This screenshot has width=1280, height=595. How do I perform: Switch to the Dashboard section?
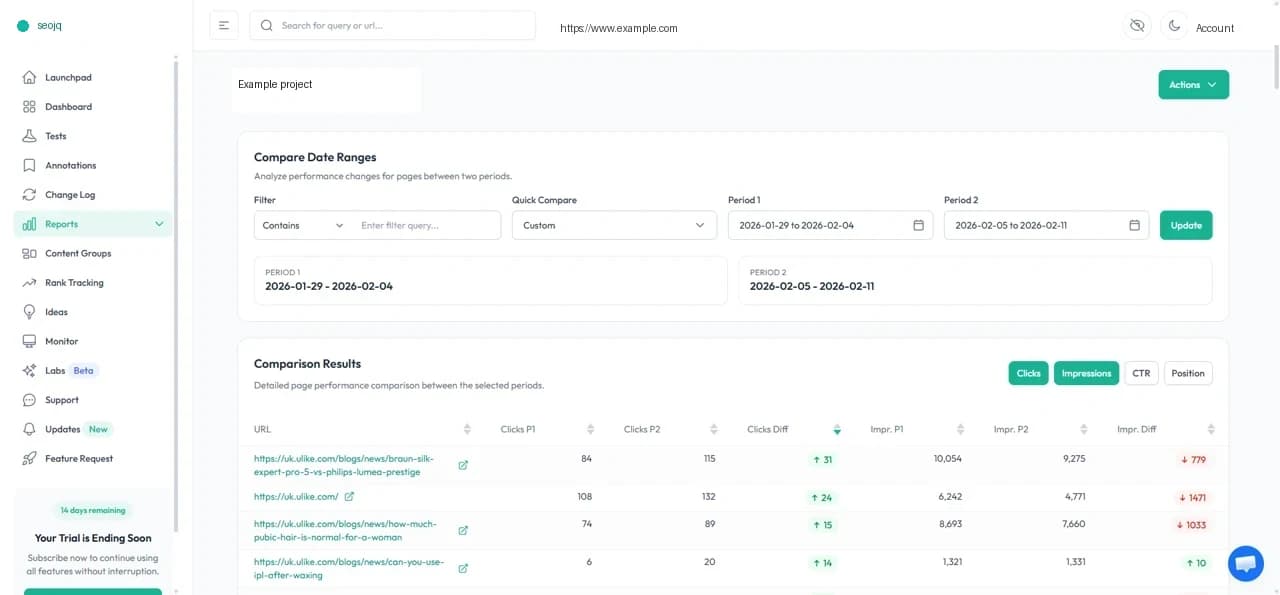[x=69, y=106]
